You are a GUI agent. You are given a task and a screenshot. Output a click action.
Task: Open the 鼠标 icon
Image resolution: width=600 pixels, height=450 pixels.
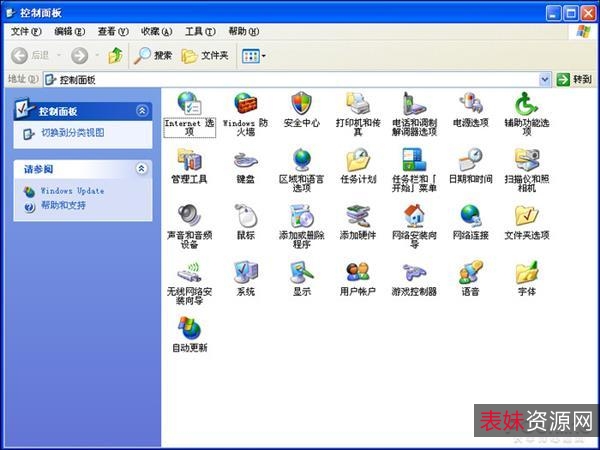246,215
